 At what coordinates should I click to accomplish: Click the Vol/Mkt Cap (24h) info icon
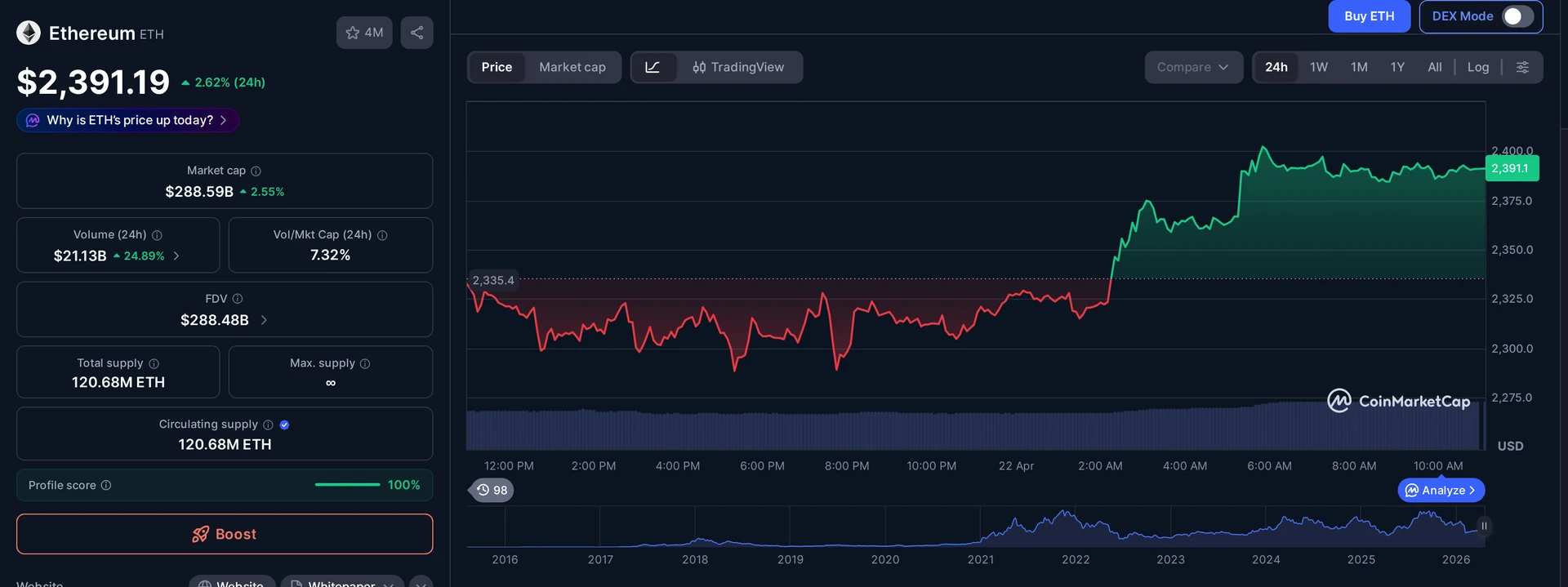[382, 235]
